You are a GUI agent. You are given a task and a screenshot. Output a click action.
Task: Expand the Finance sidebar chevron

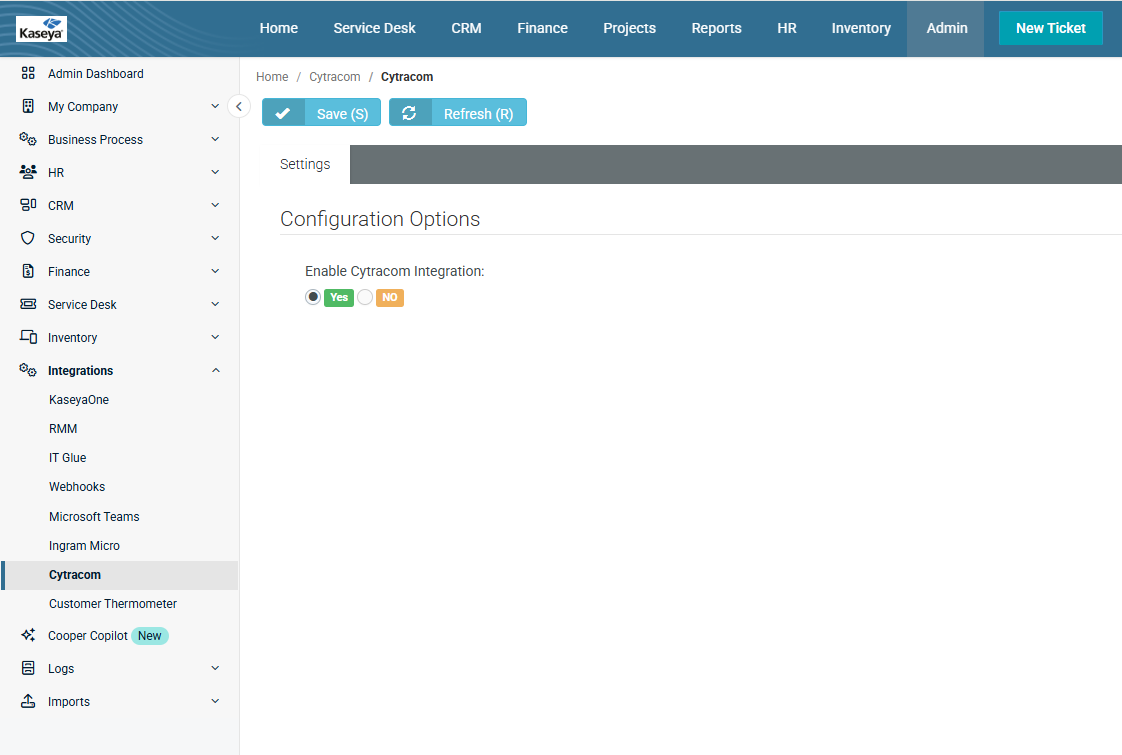click(x=215, y=271)
